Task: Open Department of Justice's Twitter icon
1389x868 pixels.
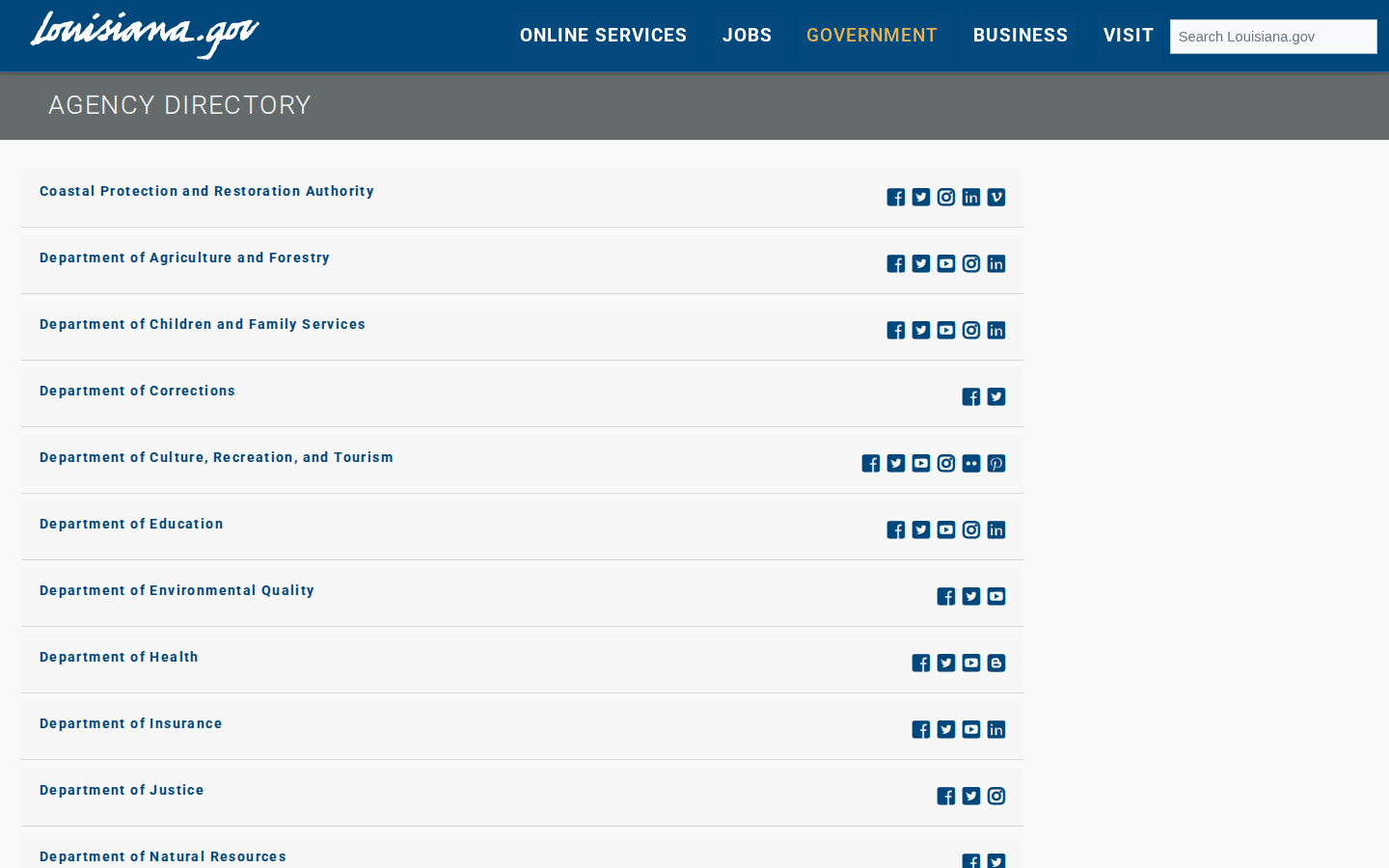Action: coord(971,797)
